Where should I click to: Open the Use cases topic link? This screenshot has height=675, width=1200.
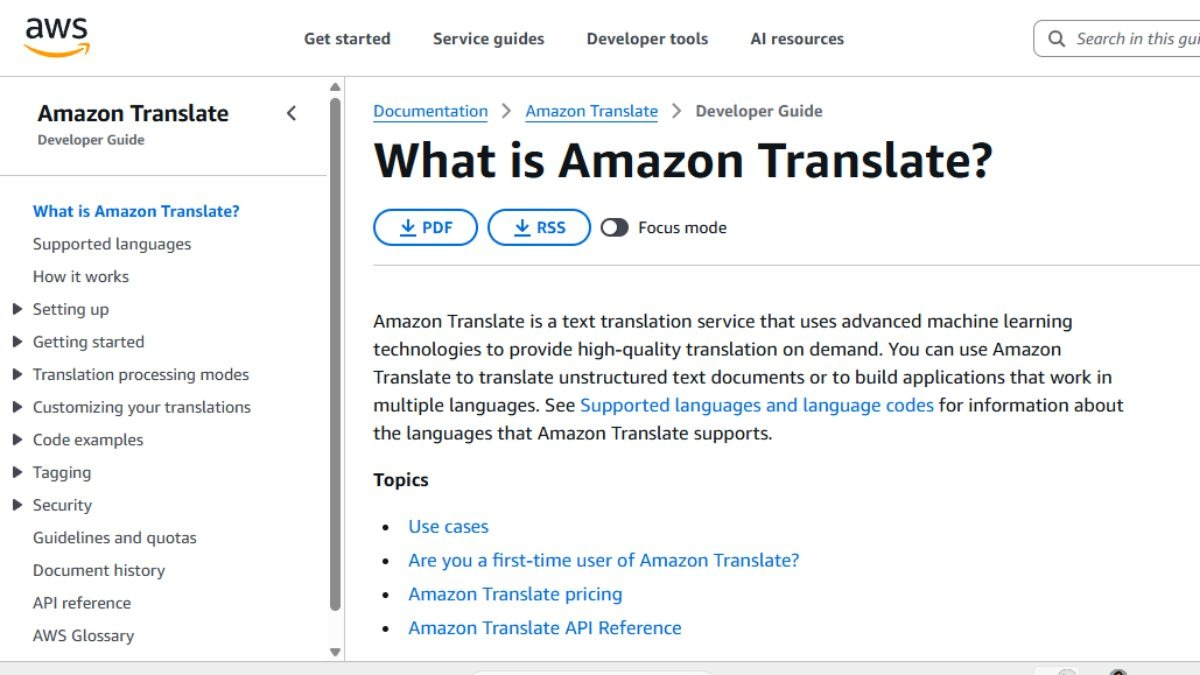coord(448,526)
